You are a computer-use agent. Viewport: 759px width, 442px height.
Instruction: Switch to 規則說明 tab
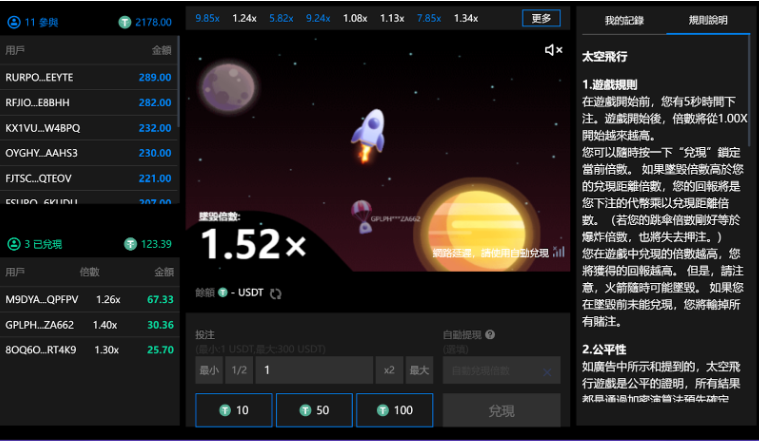(708, 20)
